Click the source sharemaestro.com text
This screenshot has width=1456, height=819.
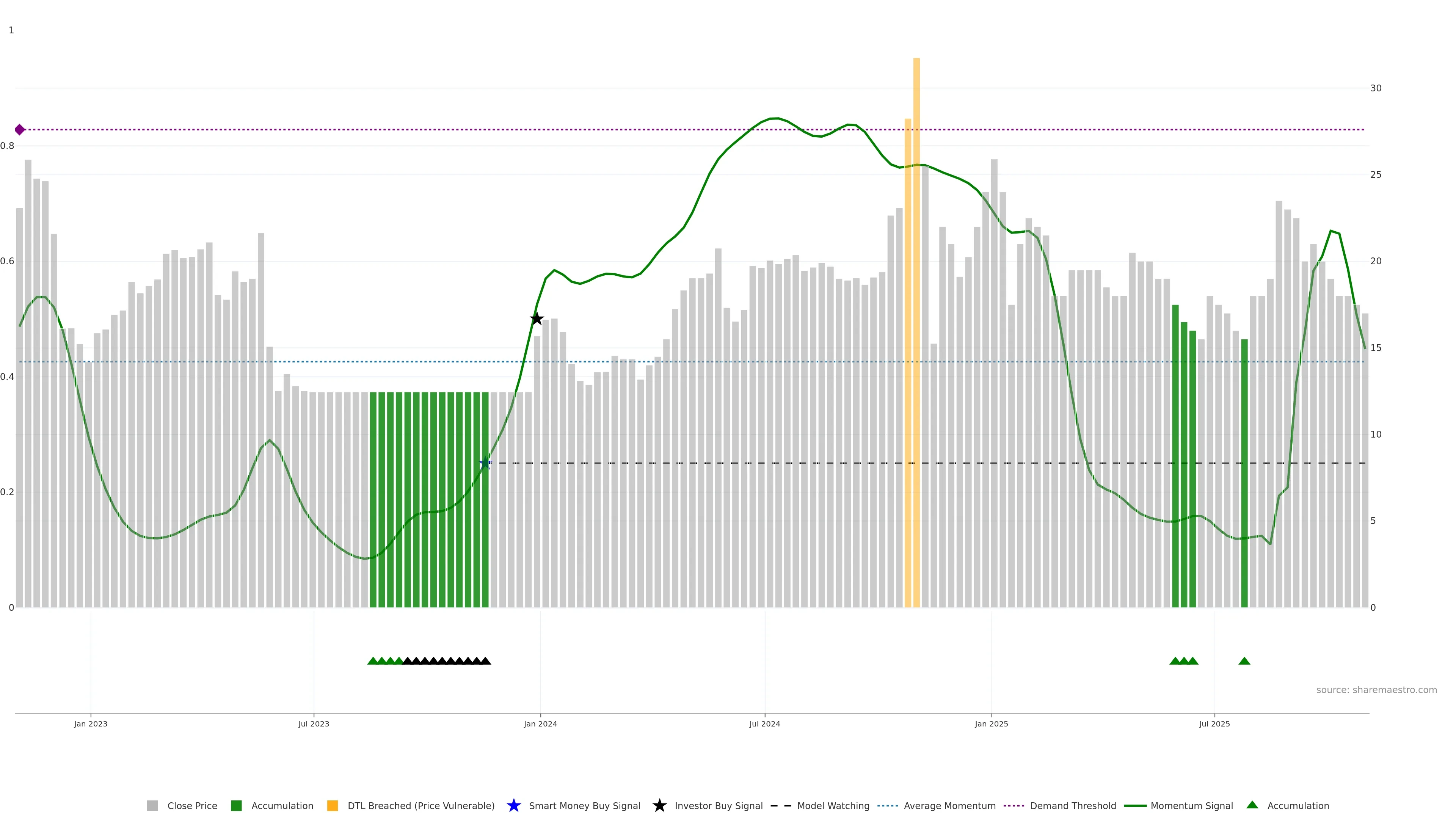coord(1376,690)
